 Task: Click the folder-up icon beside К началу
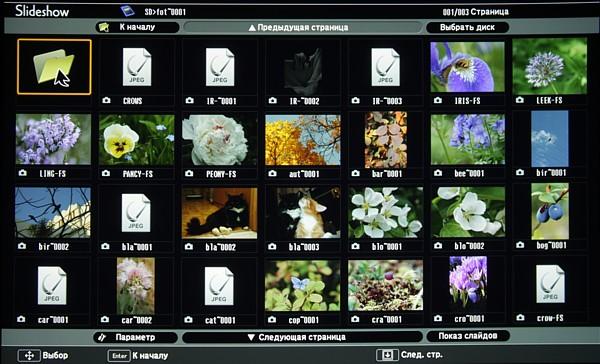pos(104,27)
